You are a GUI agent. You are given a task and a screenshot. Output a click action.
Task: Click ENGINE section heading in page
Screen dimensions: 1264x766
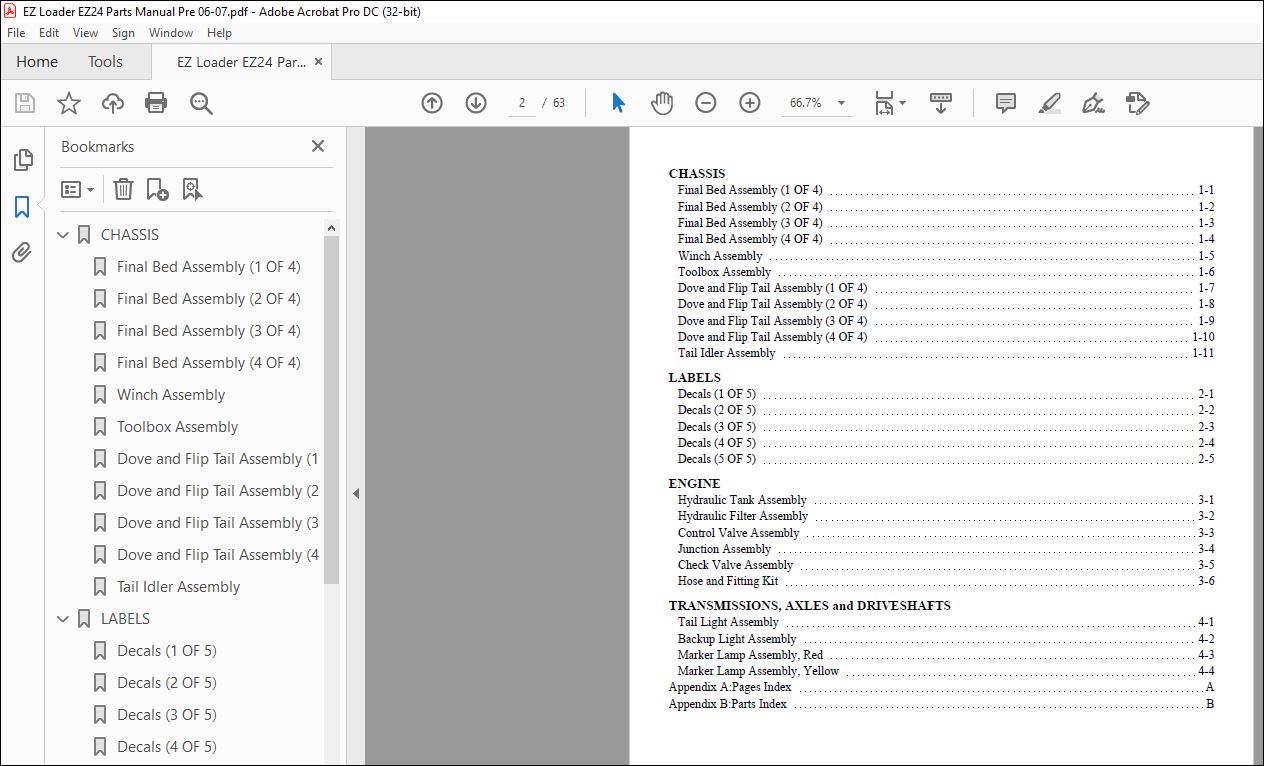(x=694, y=484)
